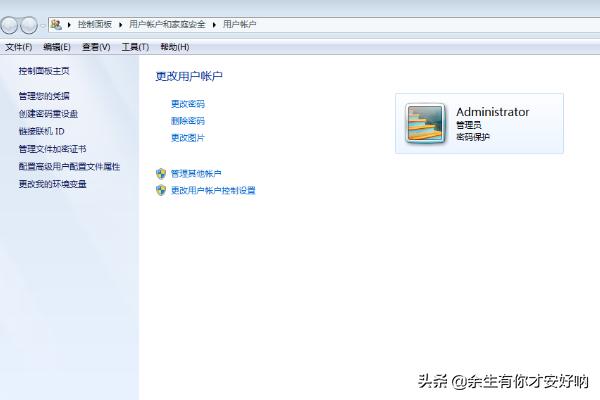The image size is (600, 400).
Task: Expand the breadcrumb arrow after 用户帐户和家庭安全
Action: click(215, 23)
